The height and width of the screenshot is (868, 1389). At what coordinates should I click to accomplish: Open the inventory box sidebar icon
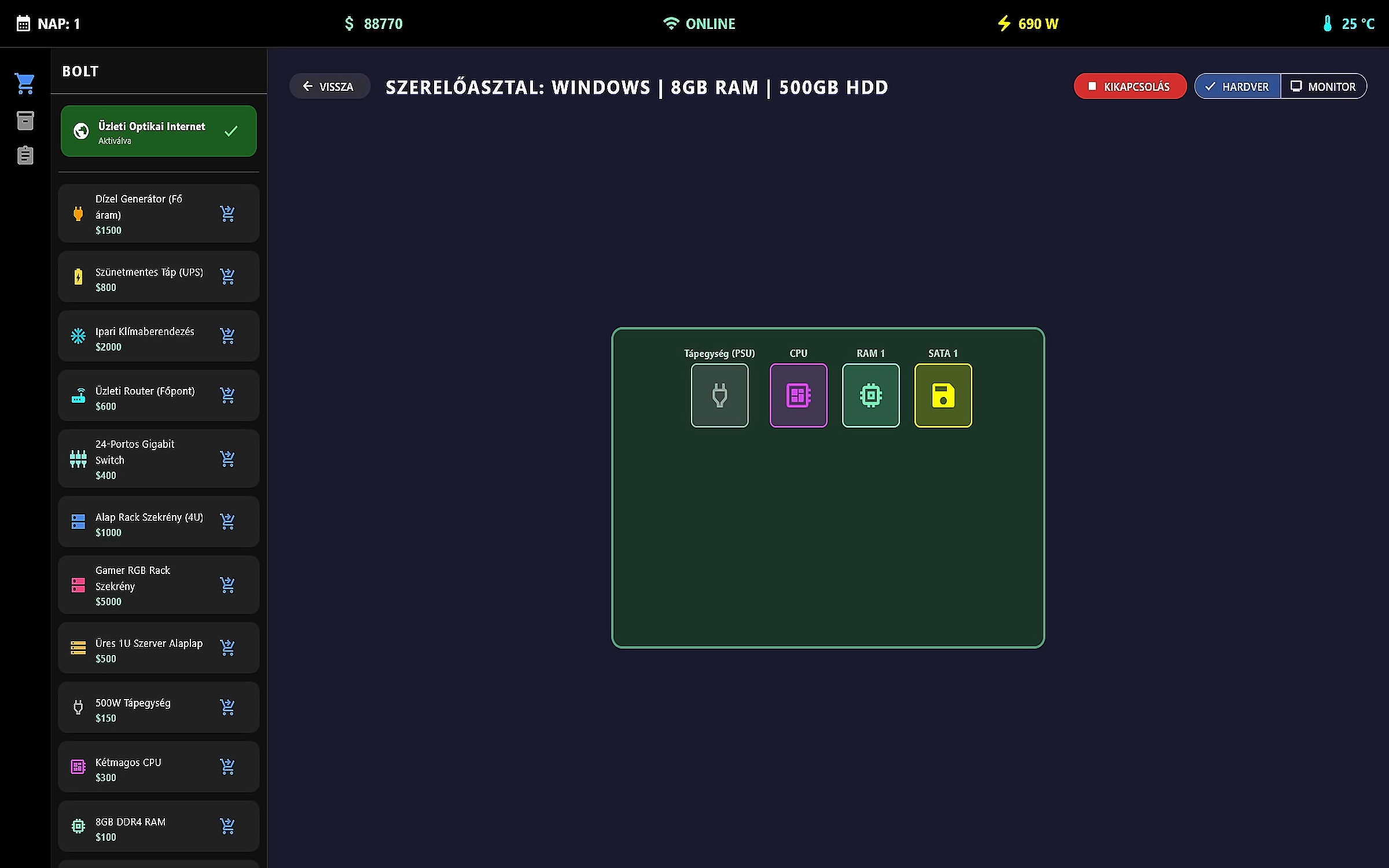pos(25,120)
